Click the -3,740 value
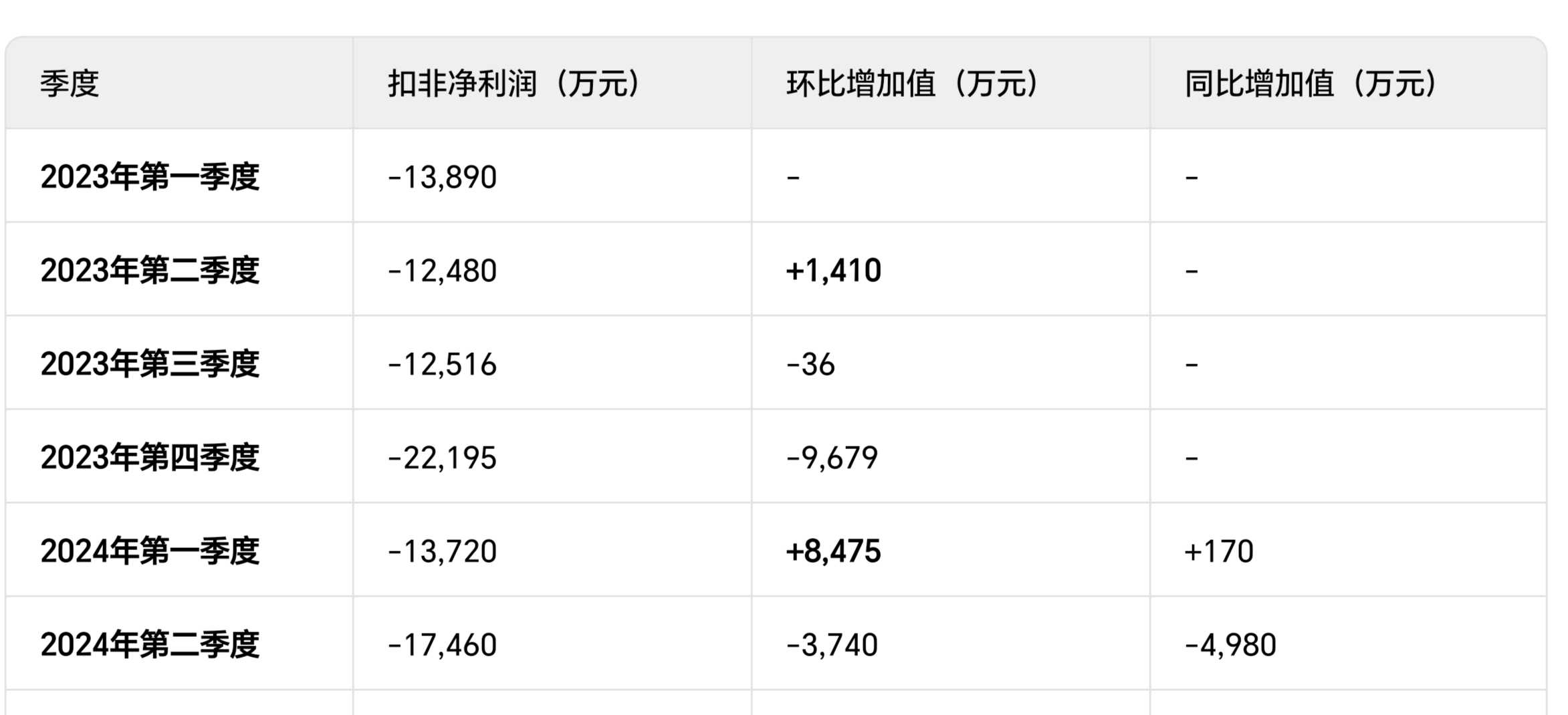The height and width of the screenshot is (715, 1568). point(832,645)
